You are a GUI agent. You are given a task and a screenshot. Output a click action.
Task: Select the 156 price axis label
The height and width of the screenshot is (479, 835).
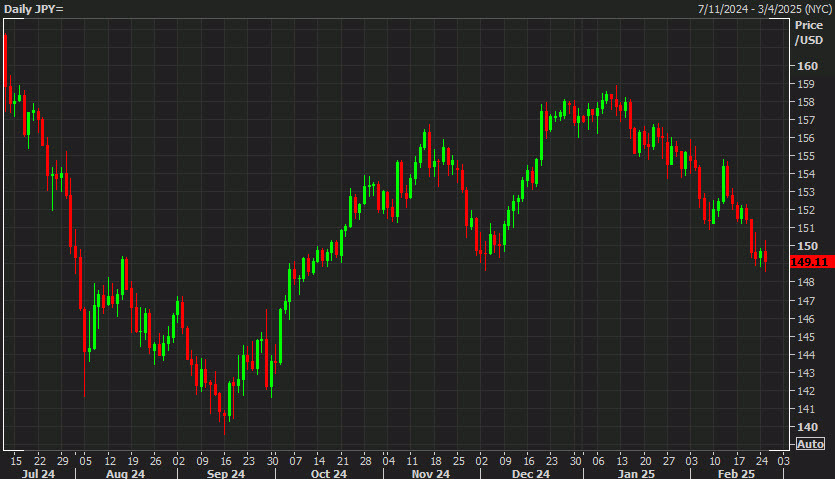[x=806, y=138]
